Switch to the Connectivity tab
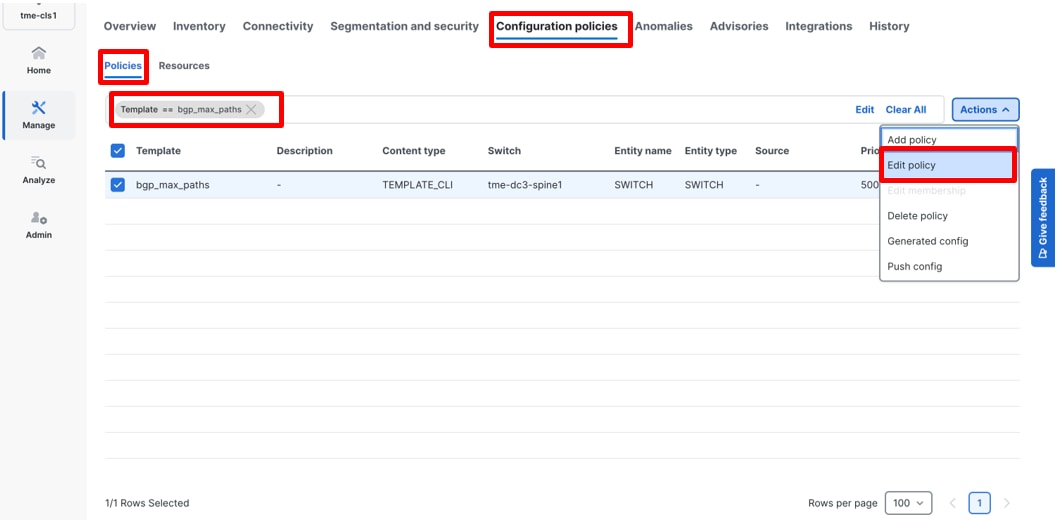The height and width of the screenshot is (520, 1057). point(278,26)
